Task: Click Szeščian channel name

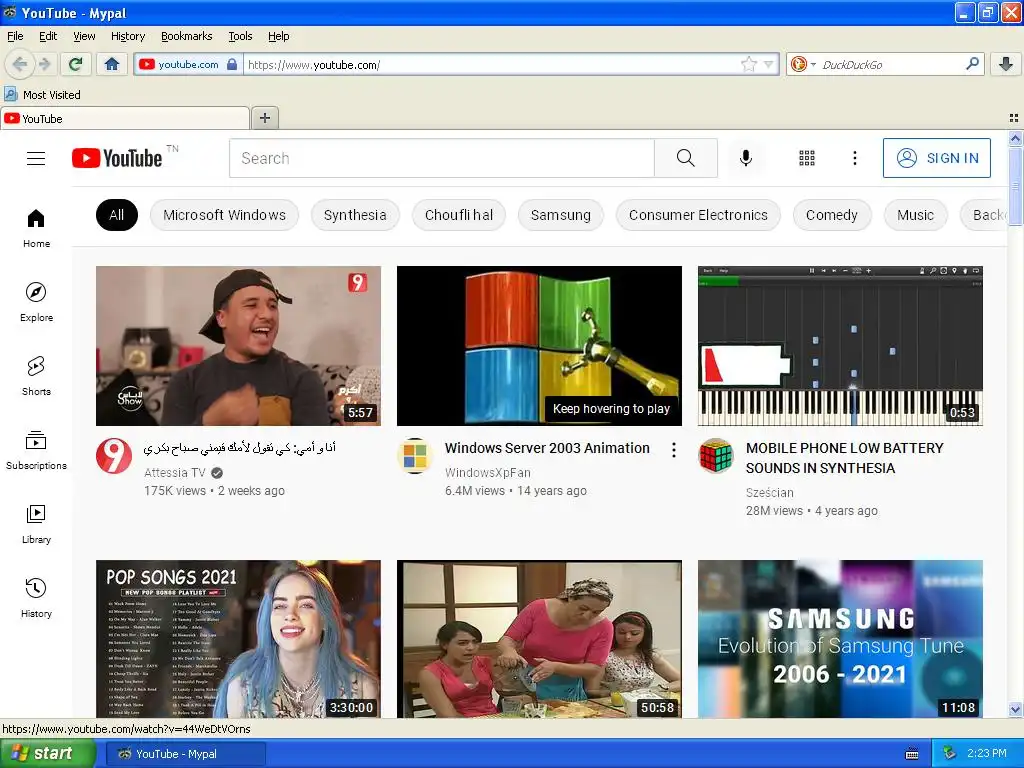Action: (x=769, y=492)
